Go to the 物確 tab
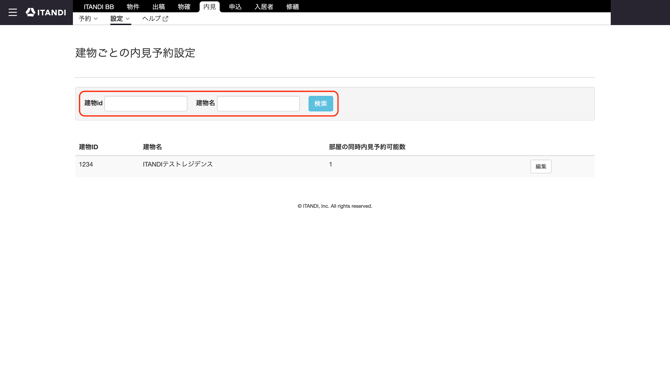Screen dimensions: 670x380 click(x=184, y=7)
